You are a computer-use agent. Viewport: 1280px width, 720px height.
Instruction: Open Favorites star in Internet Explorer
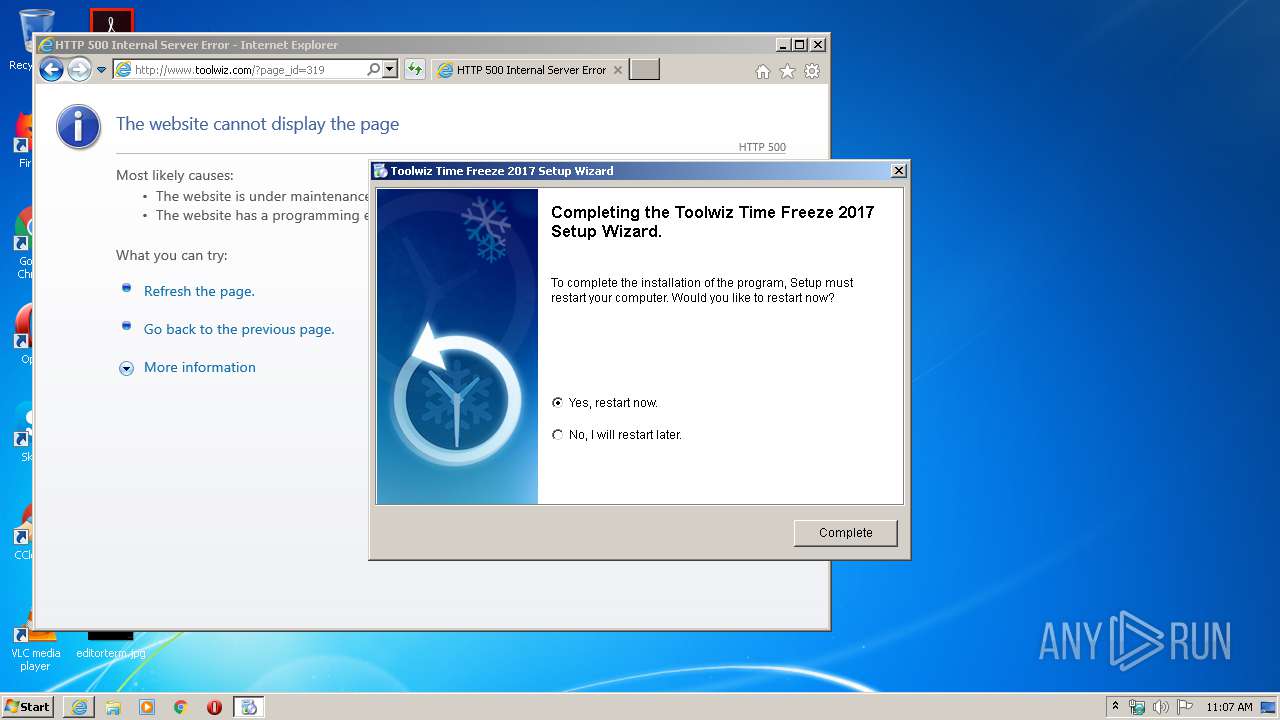click(787, 71)
